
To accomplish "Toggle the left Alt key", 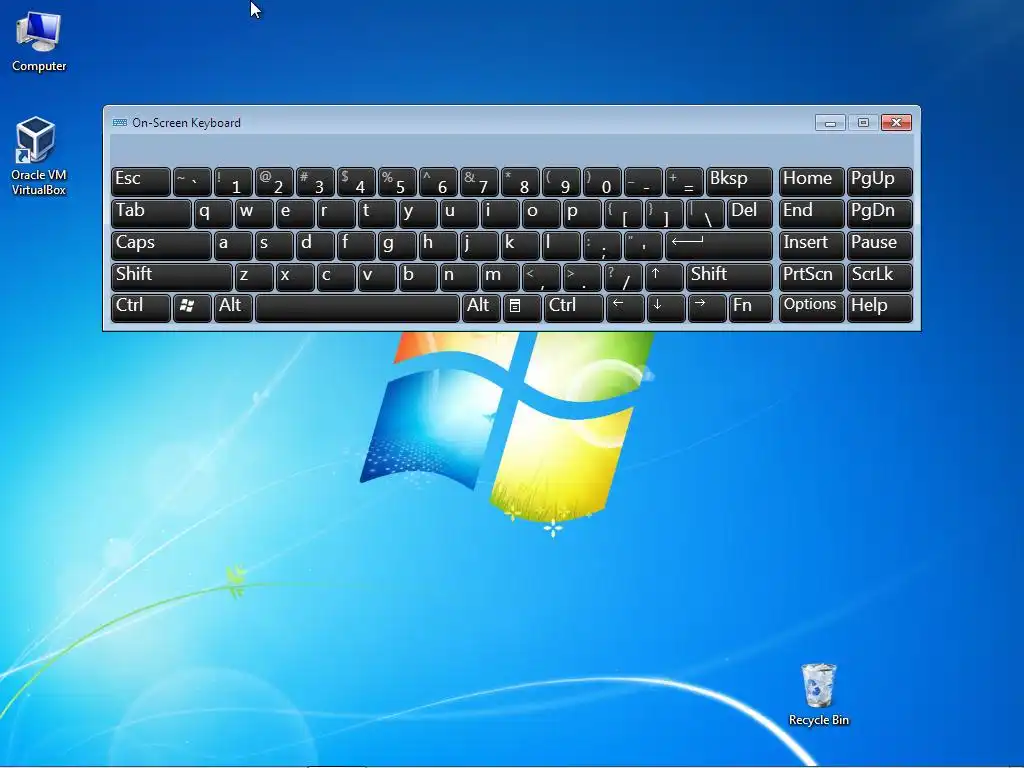I will [233, 308].
